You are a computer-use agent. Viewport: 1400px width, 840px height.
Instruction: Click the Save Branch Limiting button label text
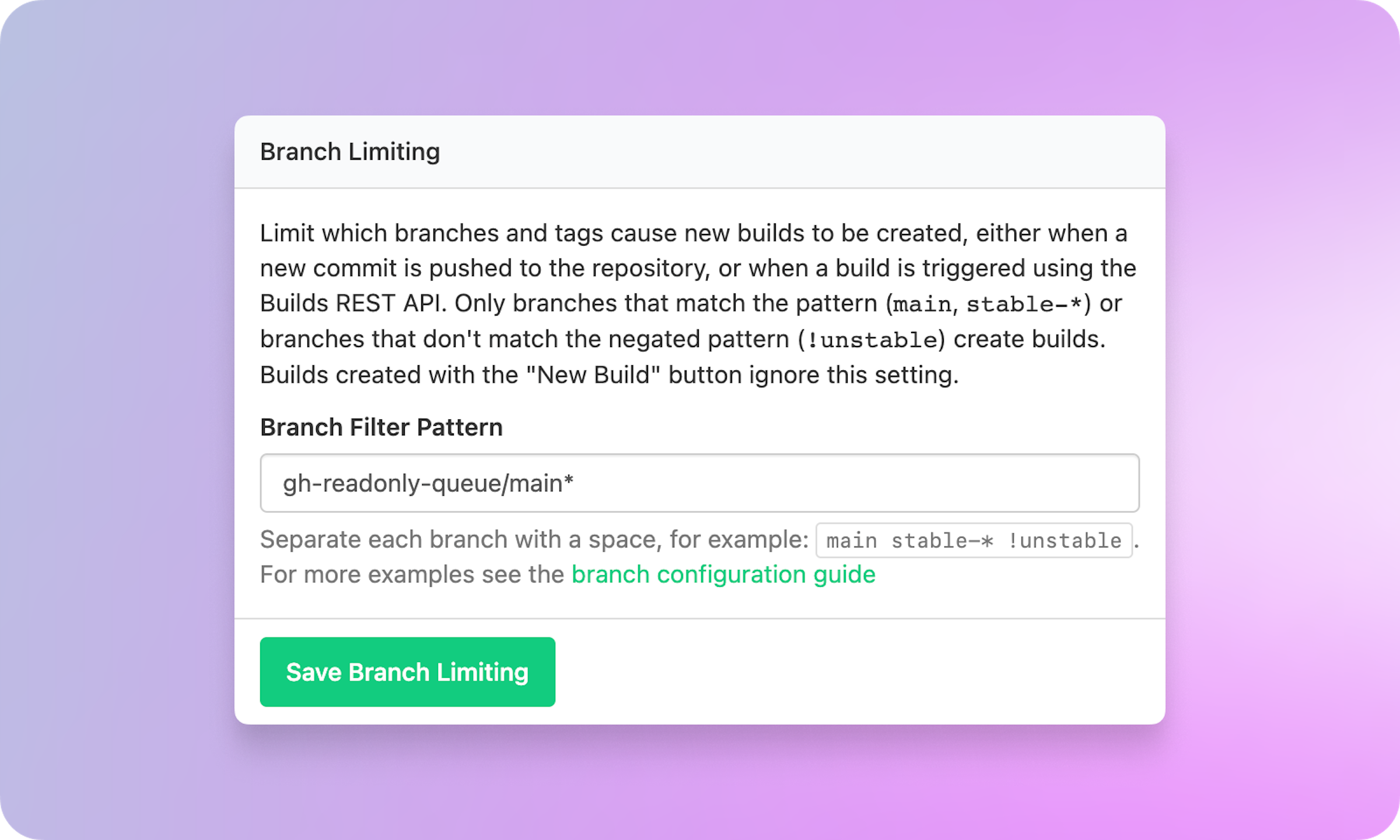click(407, 672)
